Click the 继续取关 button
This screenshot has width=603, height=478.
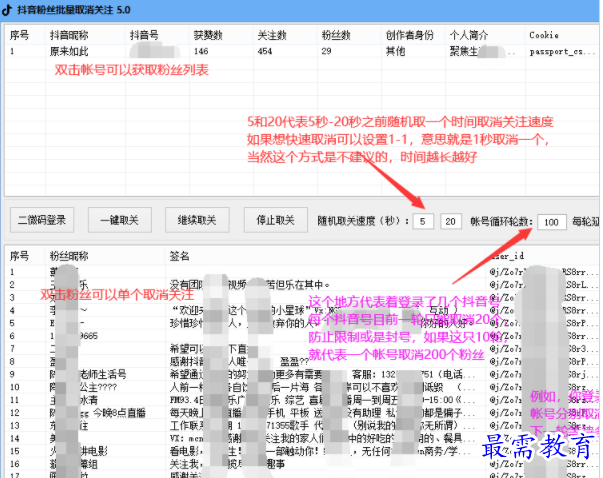tap(197, 220)
